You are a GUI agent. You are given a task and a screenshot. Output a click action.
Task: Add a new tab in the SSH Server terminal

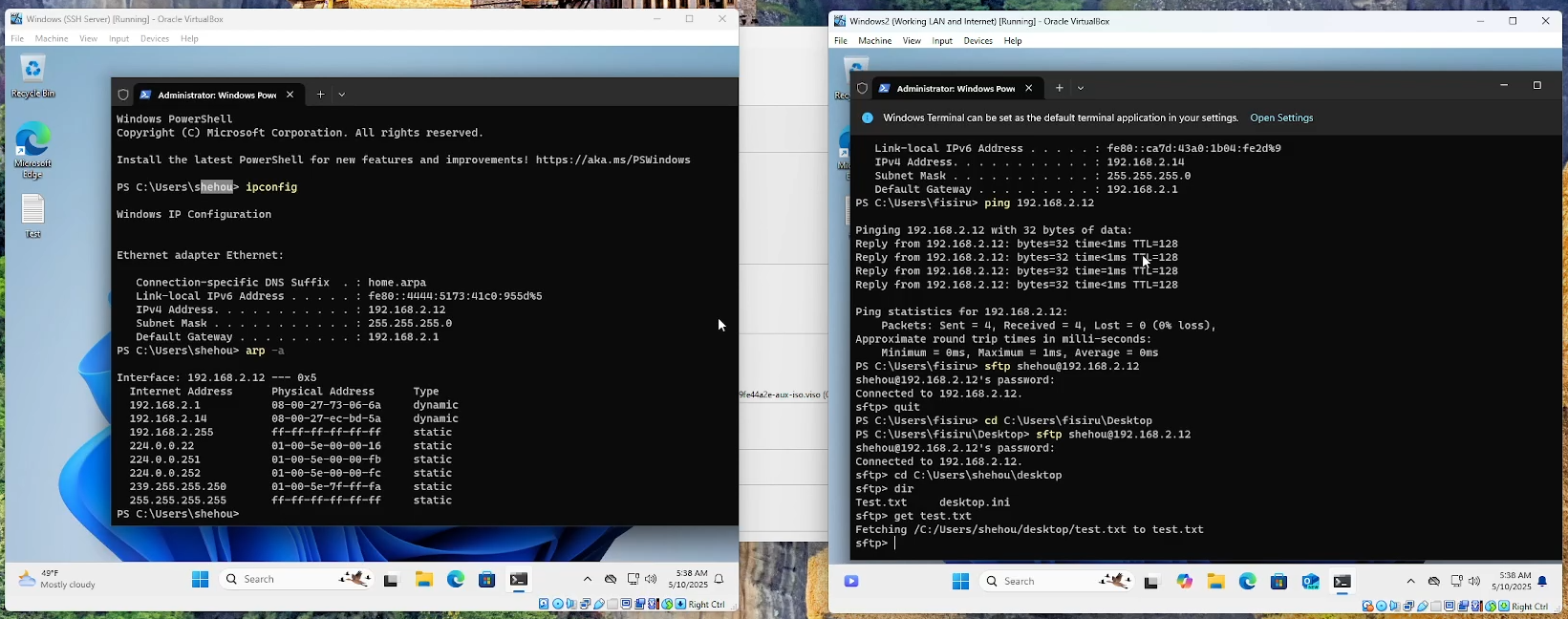pos(320,95)
